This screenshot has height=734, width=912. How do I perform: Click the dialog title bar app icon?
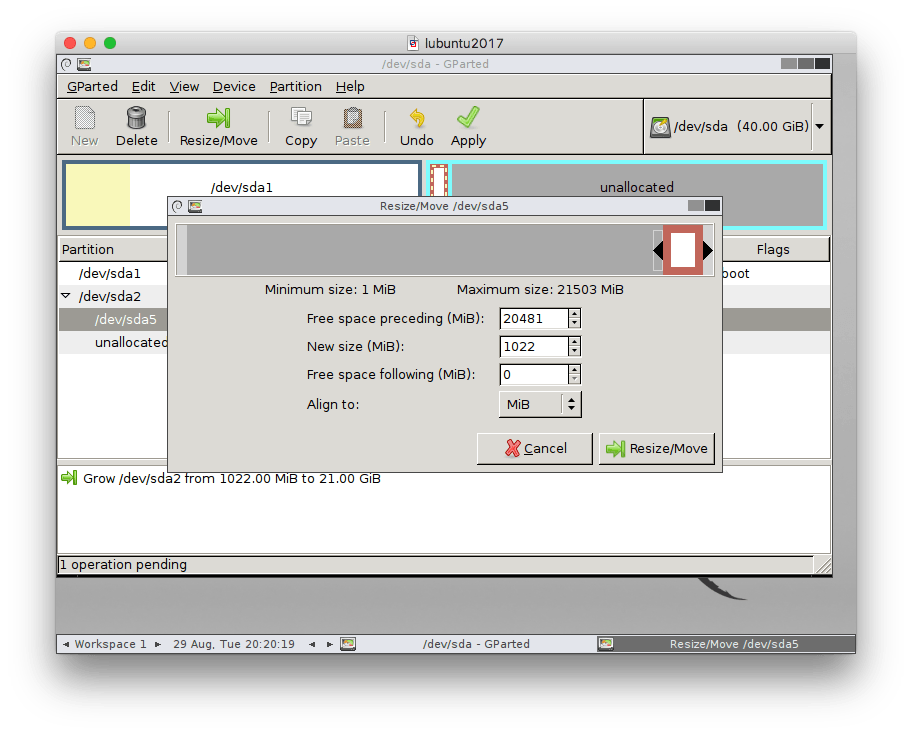[x=195, y=206]
